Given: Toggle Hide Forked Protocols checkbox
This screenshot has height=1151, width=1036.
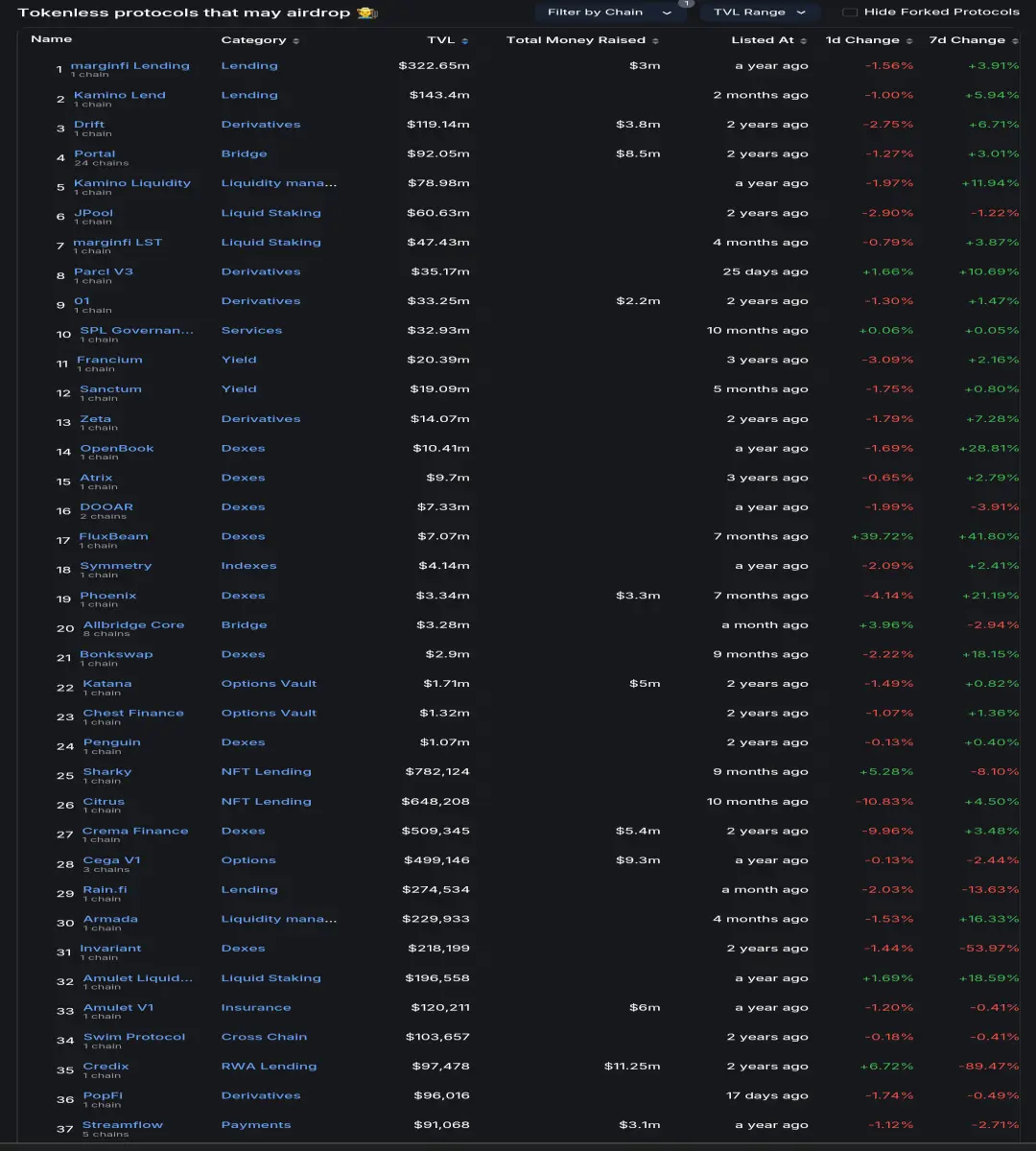Looking at the screenshot, I should pyautogui.click(x=849, y=12).
